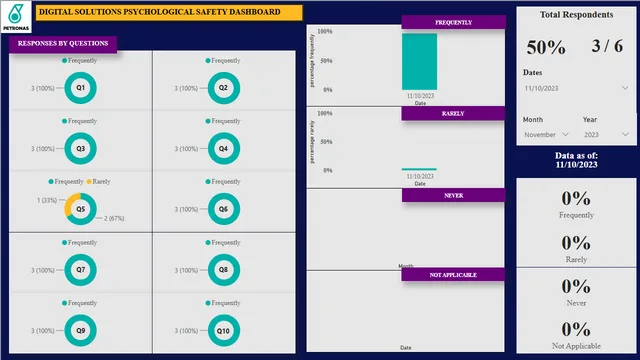Click the Frequently legend above Q8
Image resolution: width=640 pixels, height=360 pixels.
(x=223, y=242)
